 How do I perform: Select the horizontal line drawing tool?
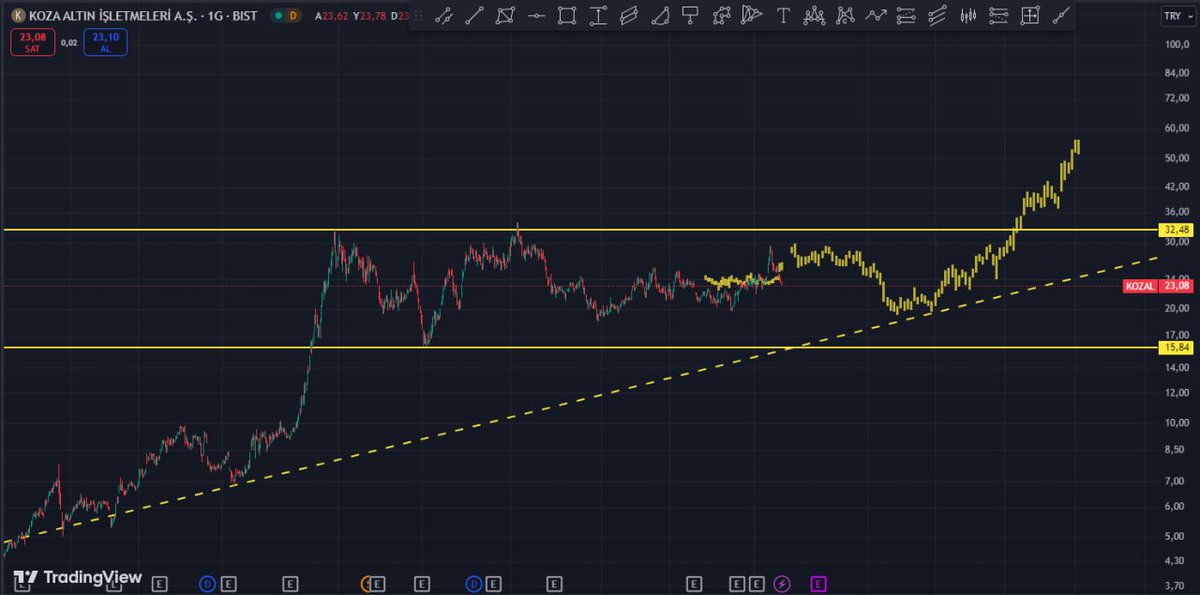tap(537, 15)
